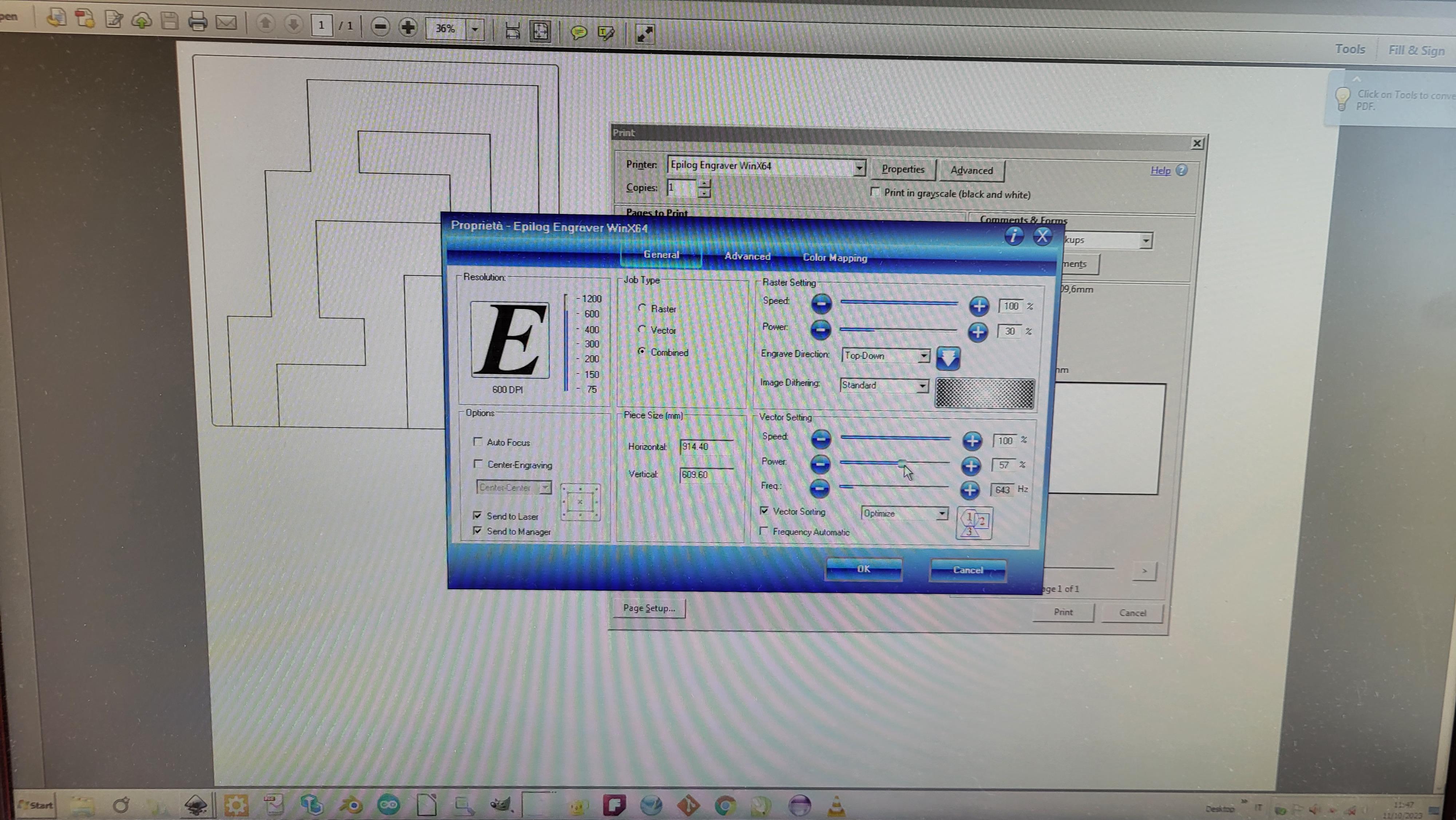Click the plus button for Raster Speed

coord(978,306)
